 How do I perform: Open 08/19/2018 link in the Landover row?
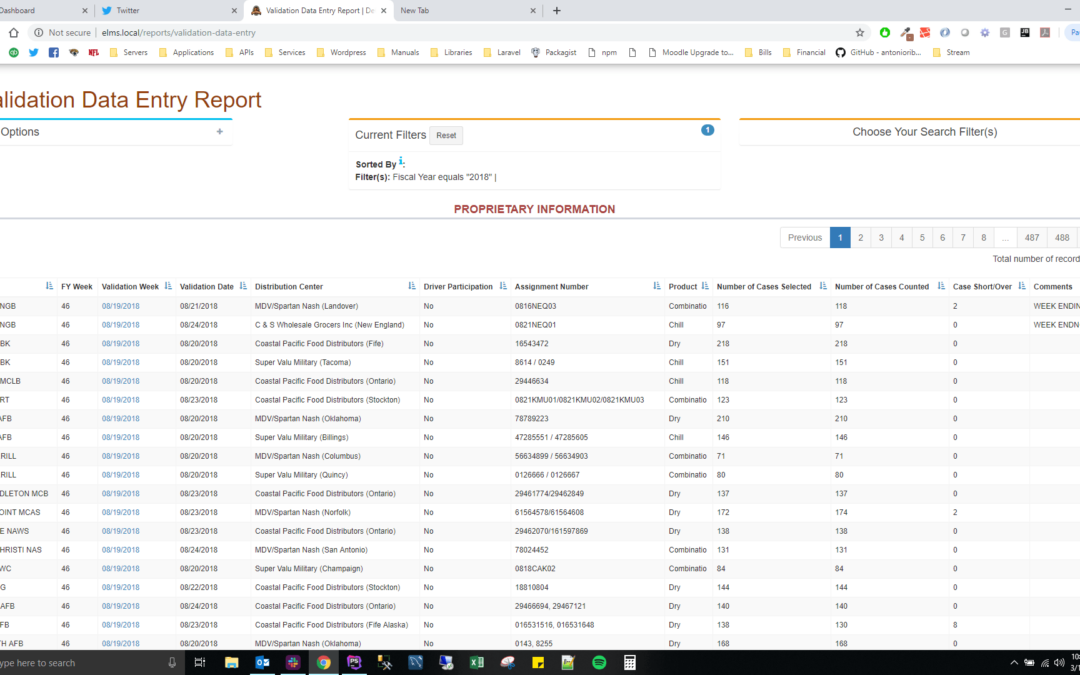pyautogui.click(x=121, y=306)
